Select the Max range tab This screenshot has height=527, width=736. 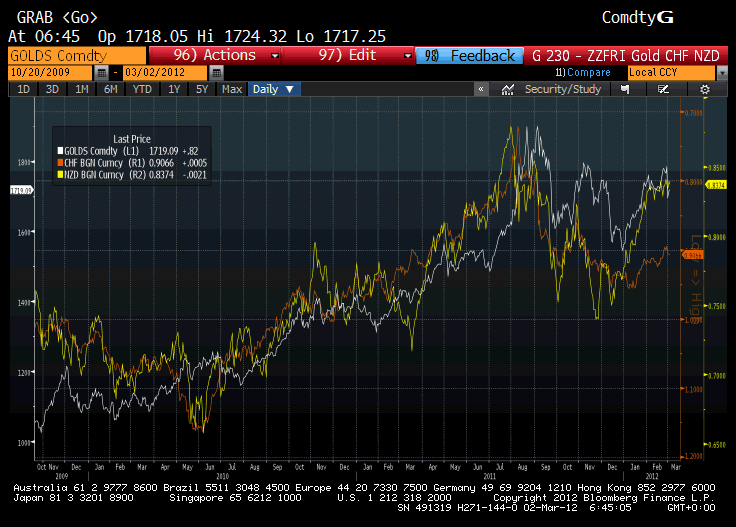pyautogui.click(x=232, y=89)
